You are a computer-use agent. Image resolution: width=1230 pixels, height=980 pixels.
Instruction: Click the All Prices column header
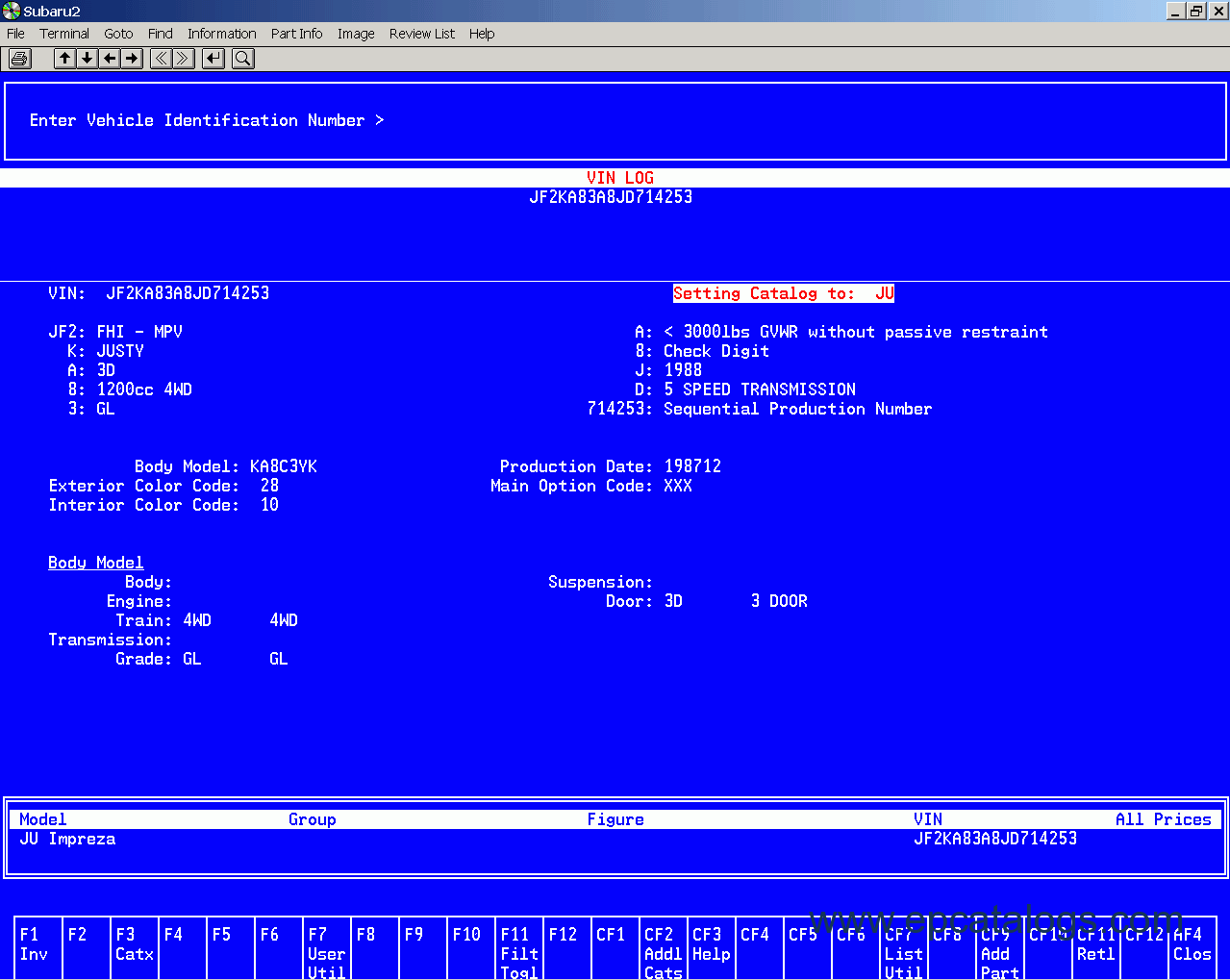(1164, 819)
